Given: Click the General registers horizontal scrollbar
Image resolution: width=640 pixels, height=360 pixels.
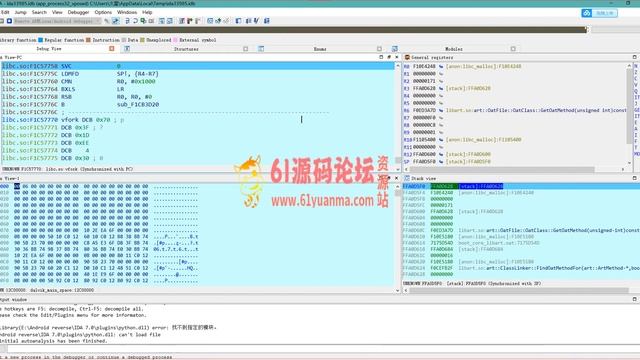Looking at the screenshot, I should coord(502,169).
